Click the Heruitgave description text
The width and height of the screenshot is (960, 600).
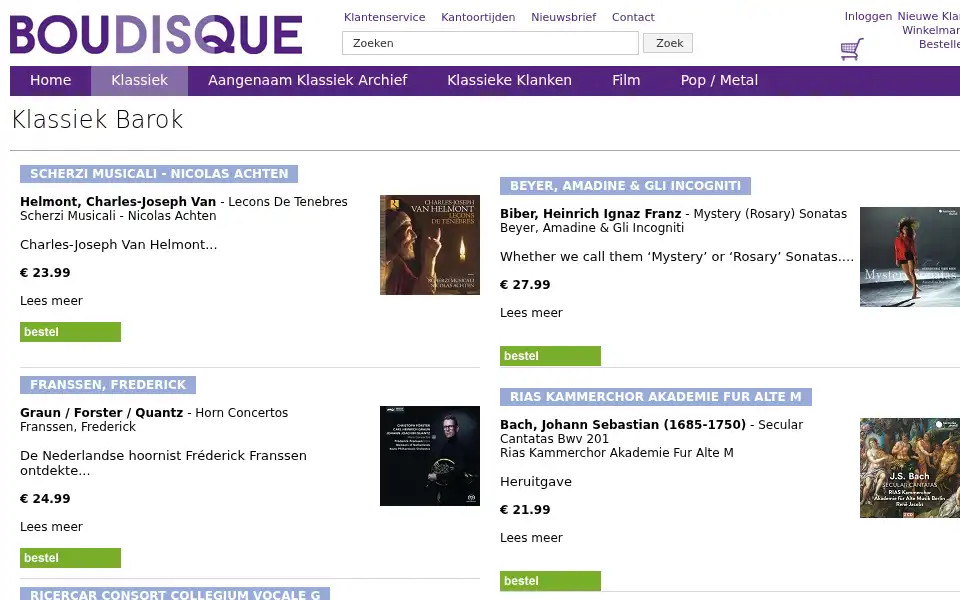(x=536, y=482)
